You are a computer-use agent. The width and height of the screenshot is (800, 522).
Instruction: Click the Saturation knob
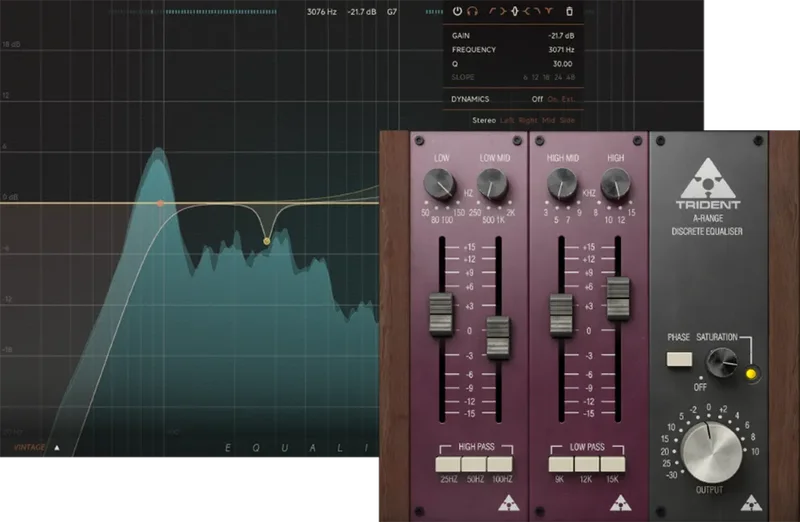click(x=721, y=362)
